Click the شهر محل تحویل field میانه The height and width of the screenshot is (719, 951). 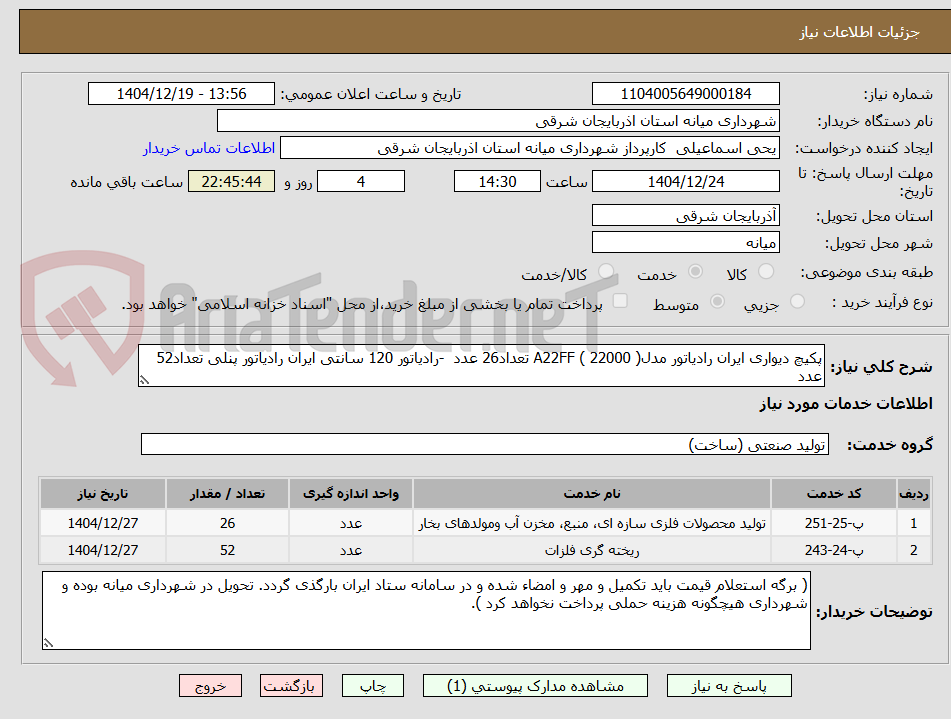[x=685, y=242]
